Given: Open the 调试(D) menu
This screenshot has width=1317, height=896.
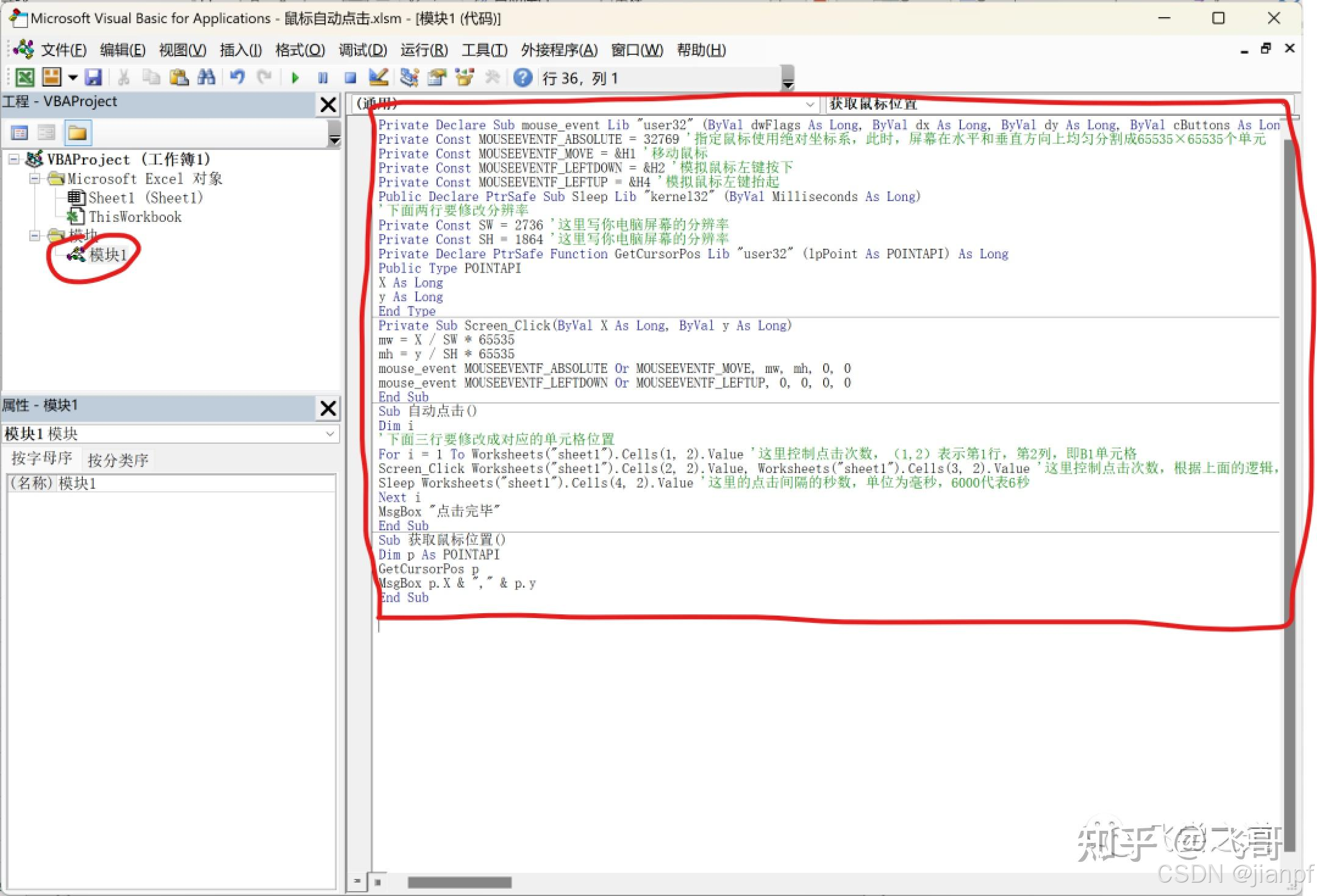Looking at the screenshot, I should [363, 50].
